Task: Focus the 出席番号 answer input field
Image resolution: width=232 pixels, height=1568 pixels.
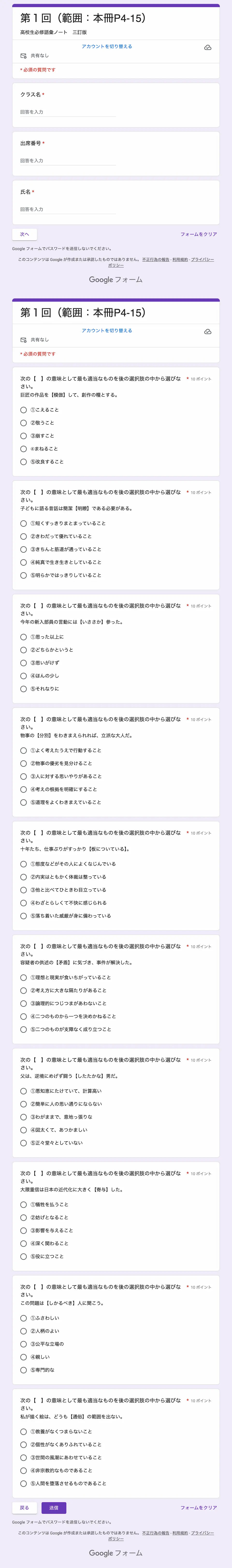Action: [x=68, y=161]
